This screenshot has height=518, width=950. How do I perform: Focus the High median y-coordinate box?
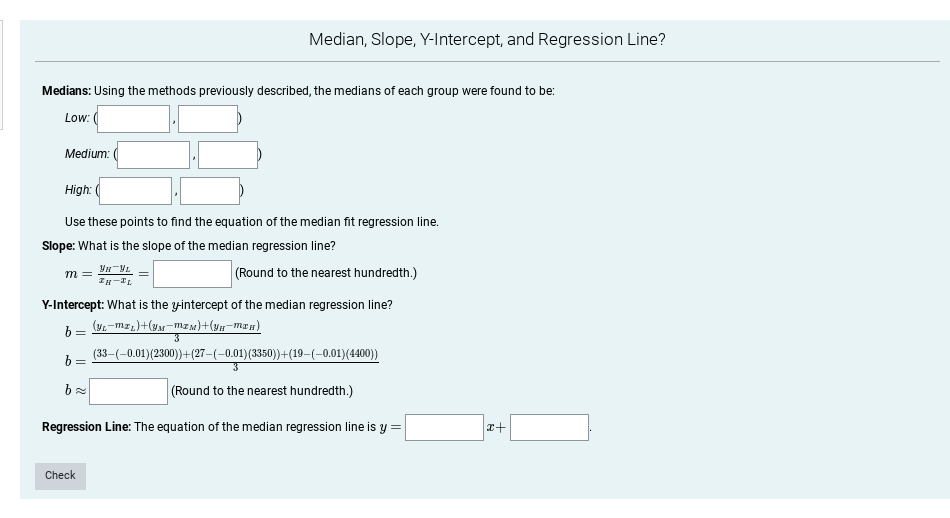[x=210, y=191]
